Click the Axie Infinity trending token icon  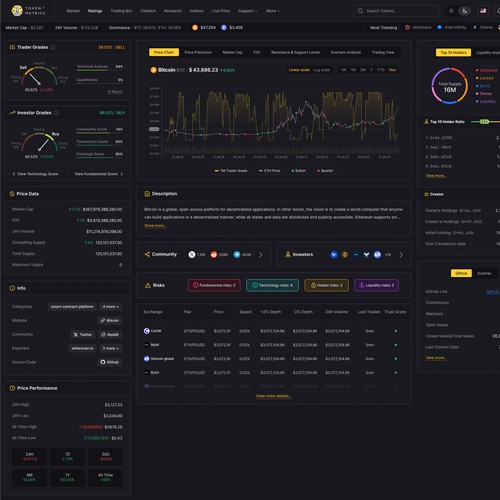439,27
